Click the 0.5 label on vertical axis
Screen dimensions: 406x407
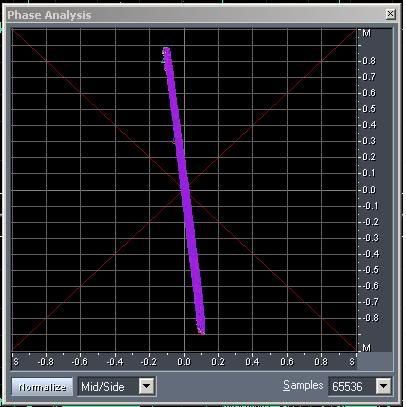tap(369, 109)
